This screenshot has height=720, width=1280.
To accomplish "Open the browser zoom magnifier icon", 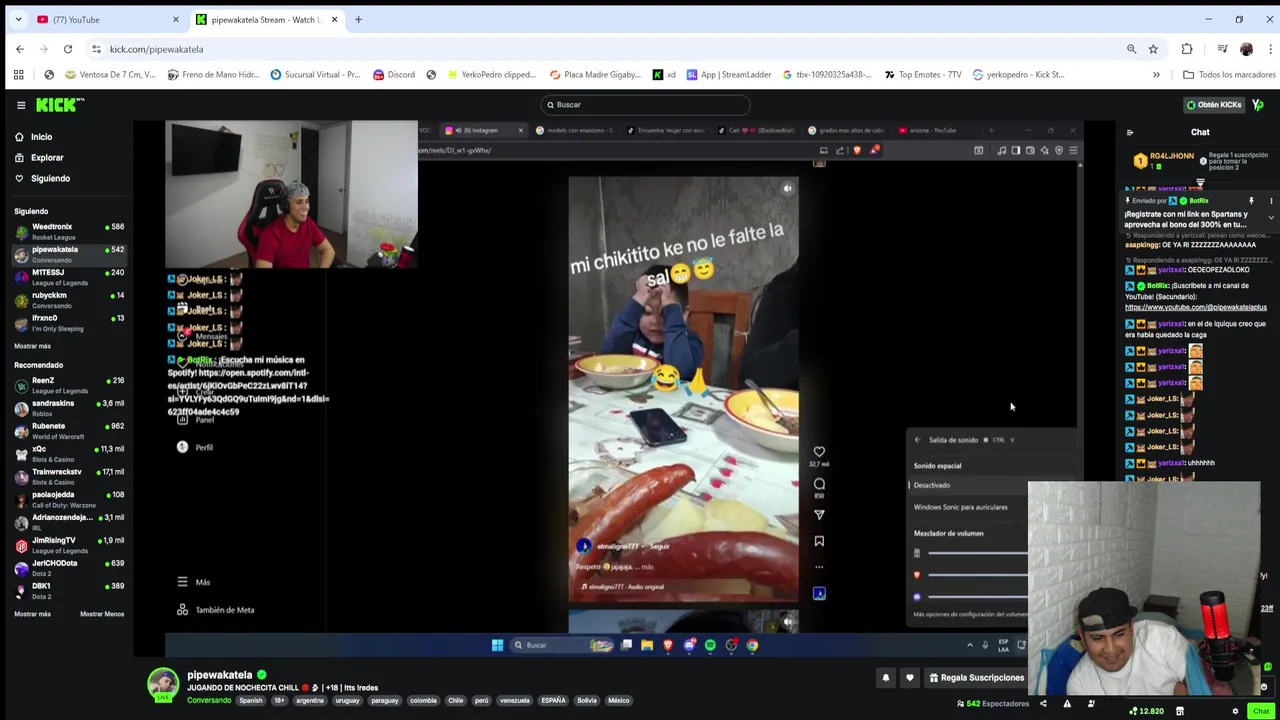I will [1132, 49].
